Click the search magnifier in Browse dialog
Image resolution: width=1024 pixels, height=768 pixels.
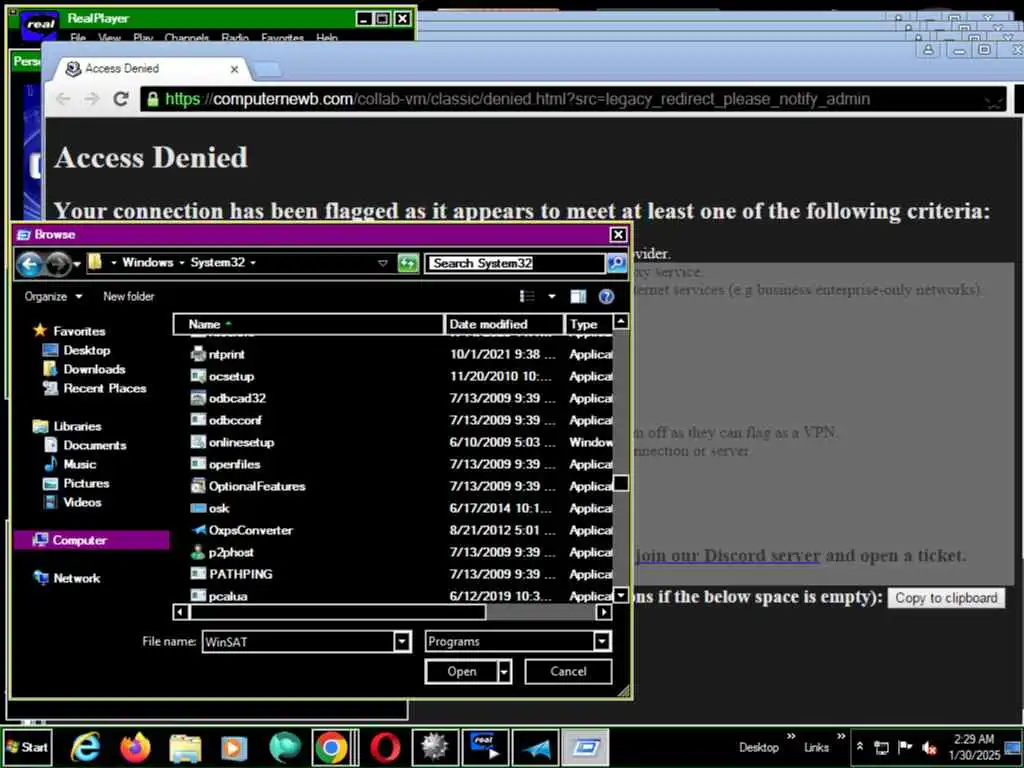point(616,263)
